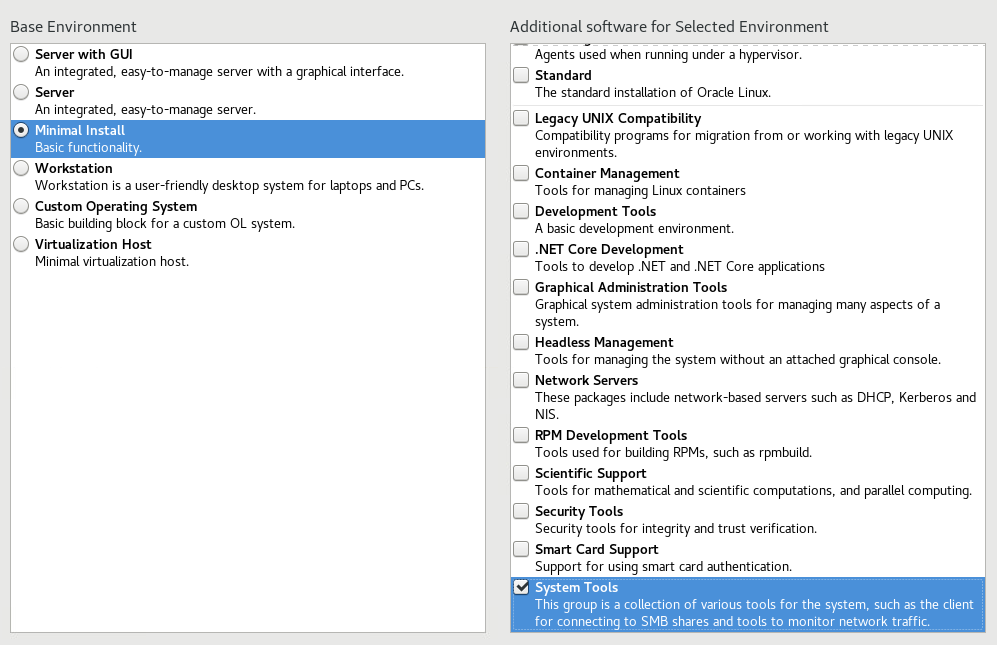The image size is (997, 645).
Task: Pick Custom Operating System as base
Action: (21, 206)
